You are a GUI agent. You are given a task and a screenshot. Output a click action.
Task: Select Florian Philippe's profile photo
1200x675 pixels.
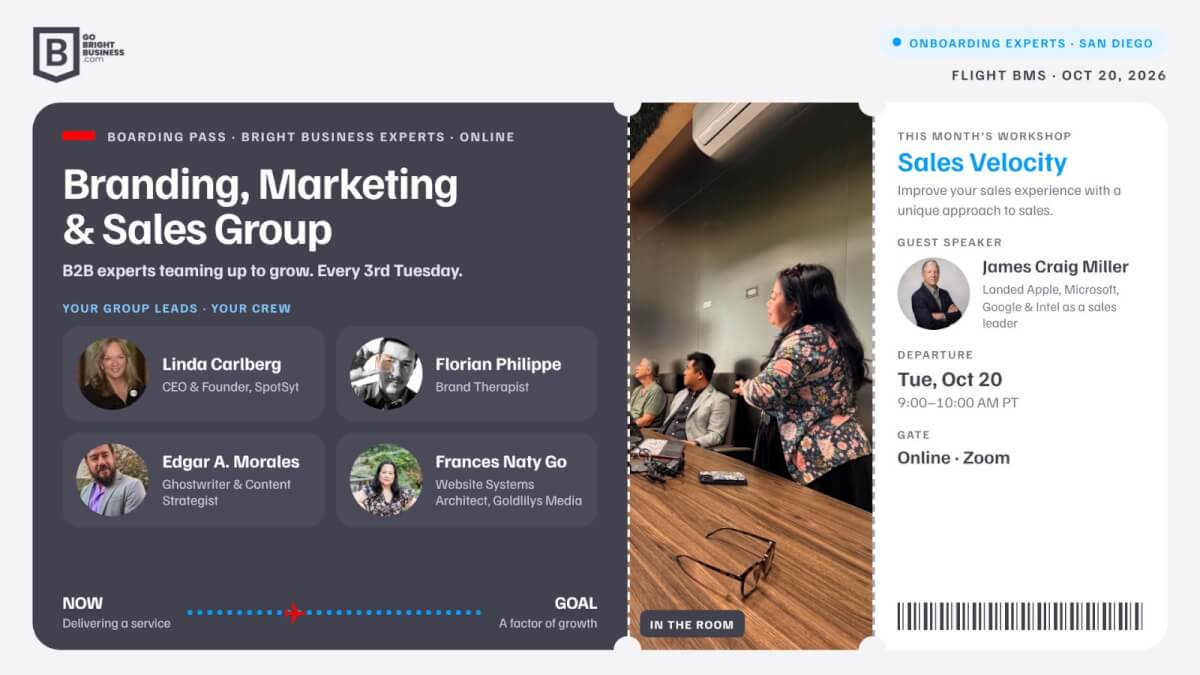(x=386, y=373)
